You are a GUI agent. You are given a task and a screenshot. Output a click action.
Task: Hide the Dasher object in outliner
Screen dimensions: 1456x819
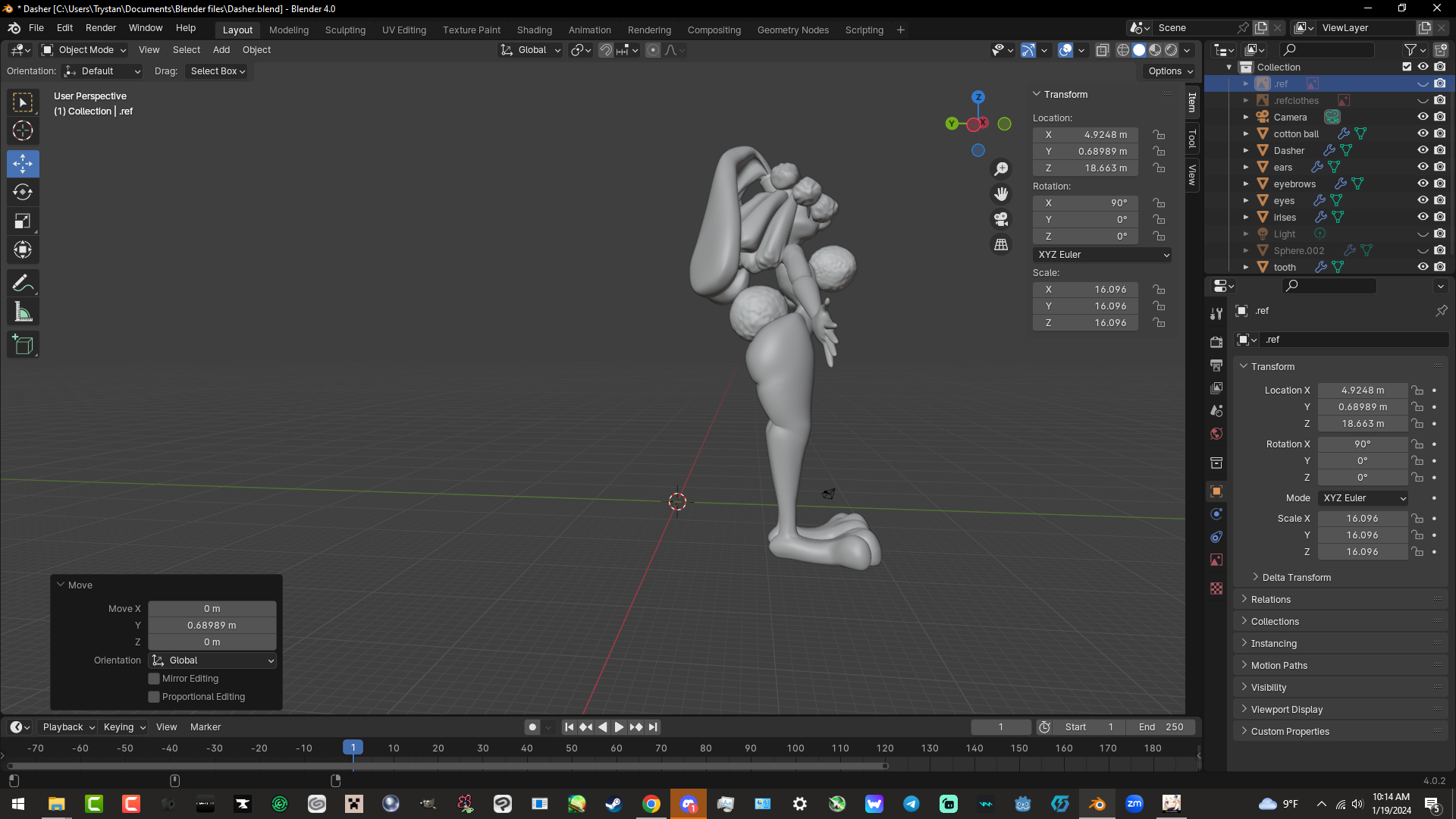pyautogui.click(x=1423, y=150)
